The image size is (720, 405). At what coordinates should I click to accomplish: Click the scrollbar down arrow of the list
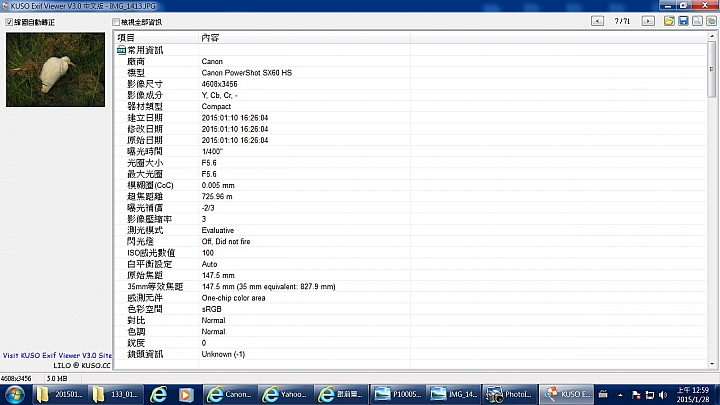pyautogui.click(x=712, y=364)
